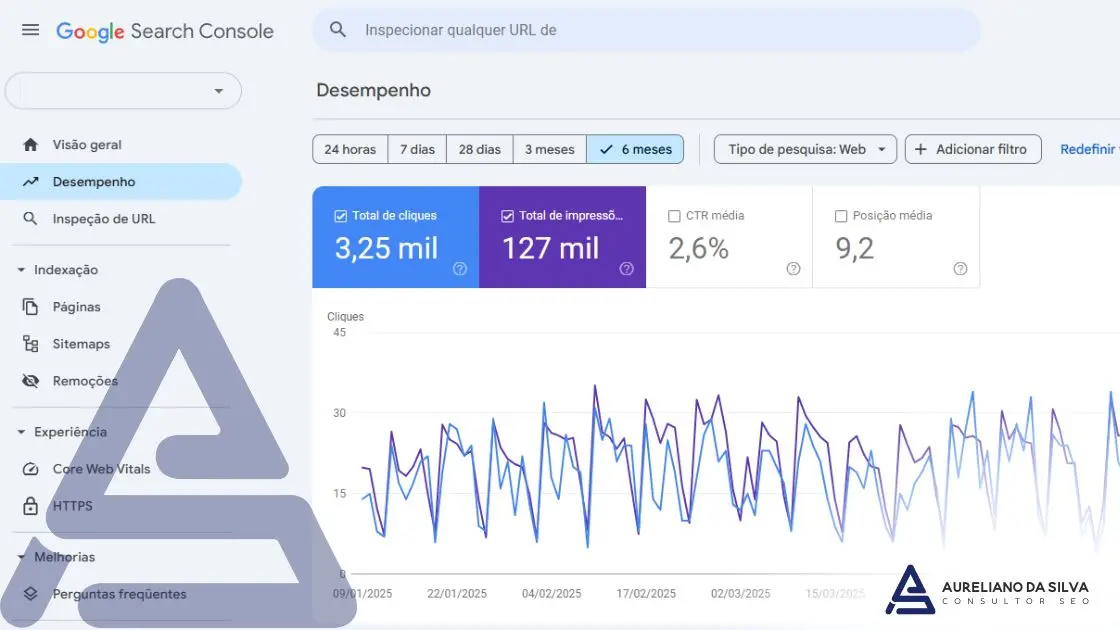This screenshot has height=630, width=1120.
Task: Click the Total de impressões card value
Action: point(550,249)
